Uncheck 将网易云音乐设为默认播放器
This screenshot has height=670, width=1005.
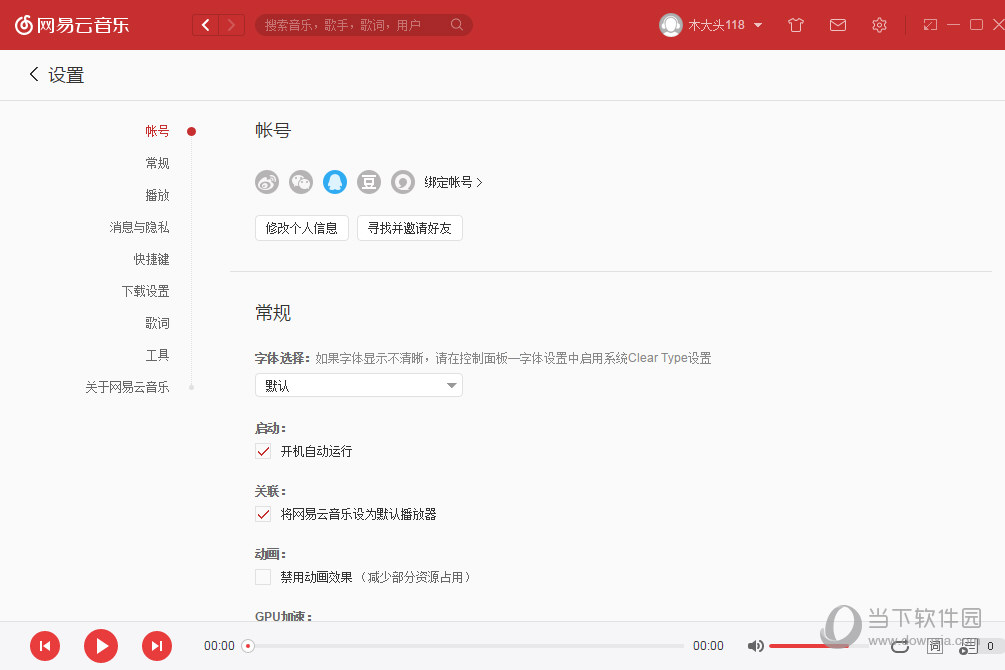[x=263, y=514]
